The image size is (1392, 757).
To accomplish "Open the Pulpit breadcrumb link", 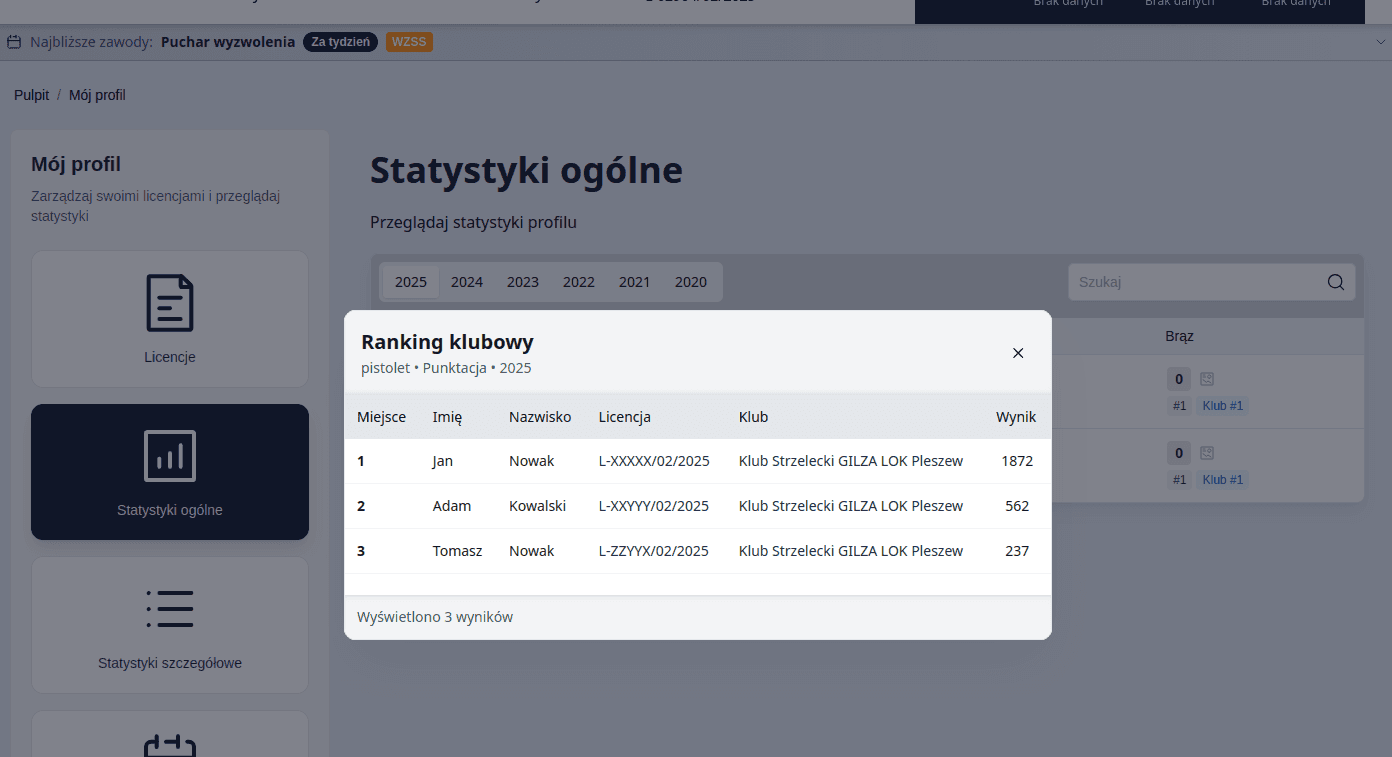I will coord(31,94).
